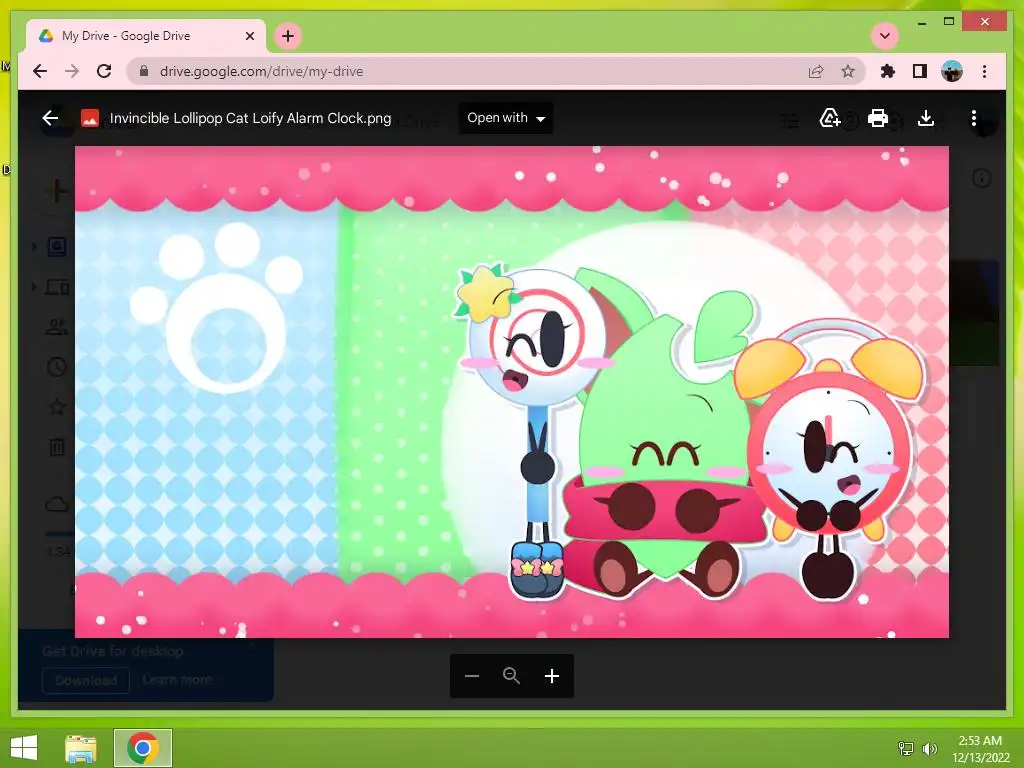Click the dimmed Download button behind preview

(86, 680)
